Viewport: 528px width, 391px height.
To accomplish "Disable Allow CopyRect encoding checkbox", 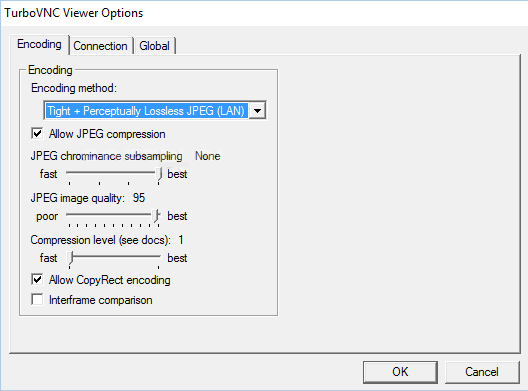I will click(37, 280).
